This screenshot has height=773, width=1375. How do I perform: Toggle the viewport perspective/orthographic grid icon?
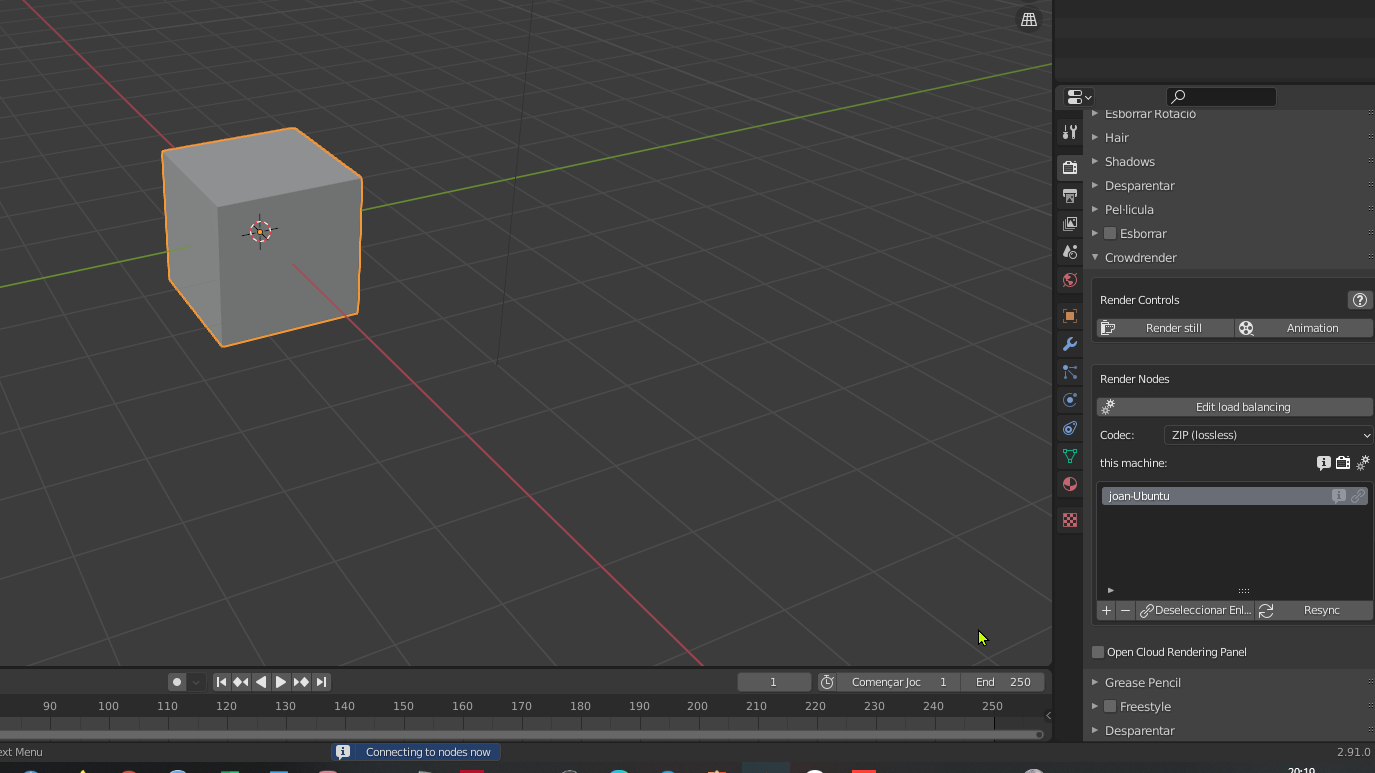pos(1029,19)
